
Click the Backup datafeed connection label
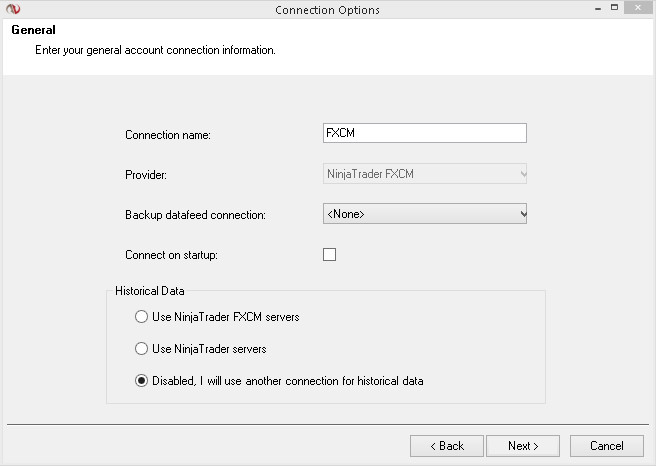195,215
